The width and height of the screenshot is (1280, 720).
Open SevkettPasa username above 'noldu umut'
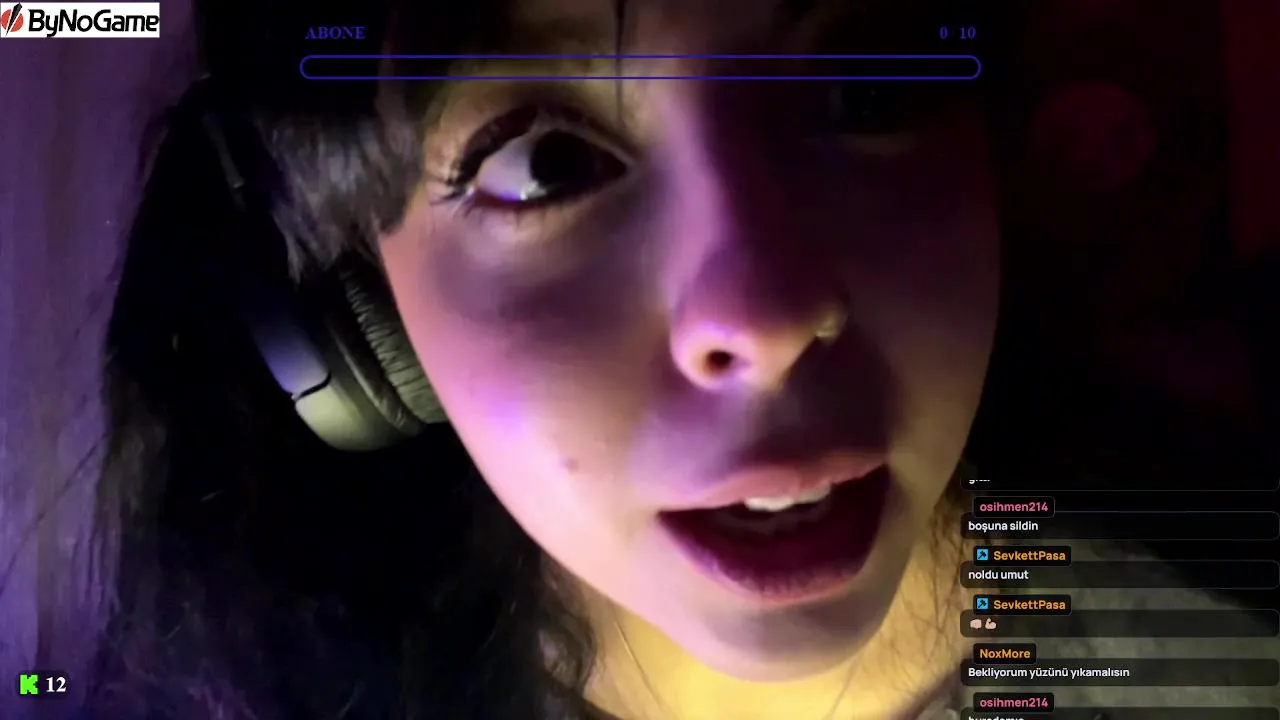pos(1029,555)
